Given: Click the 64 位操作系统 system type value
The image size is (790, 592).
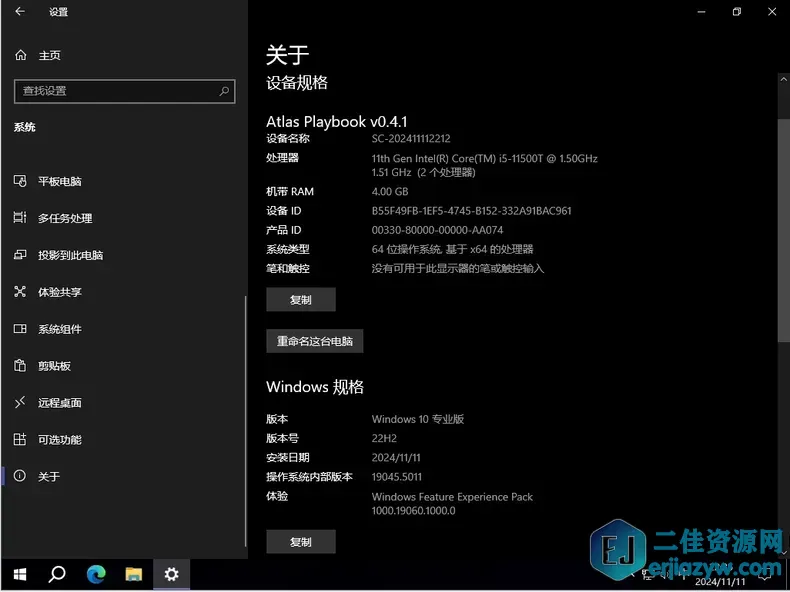Looking at the screenshot, I should pyautogui.click(x=452, y=249).
